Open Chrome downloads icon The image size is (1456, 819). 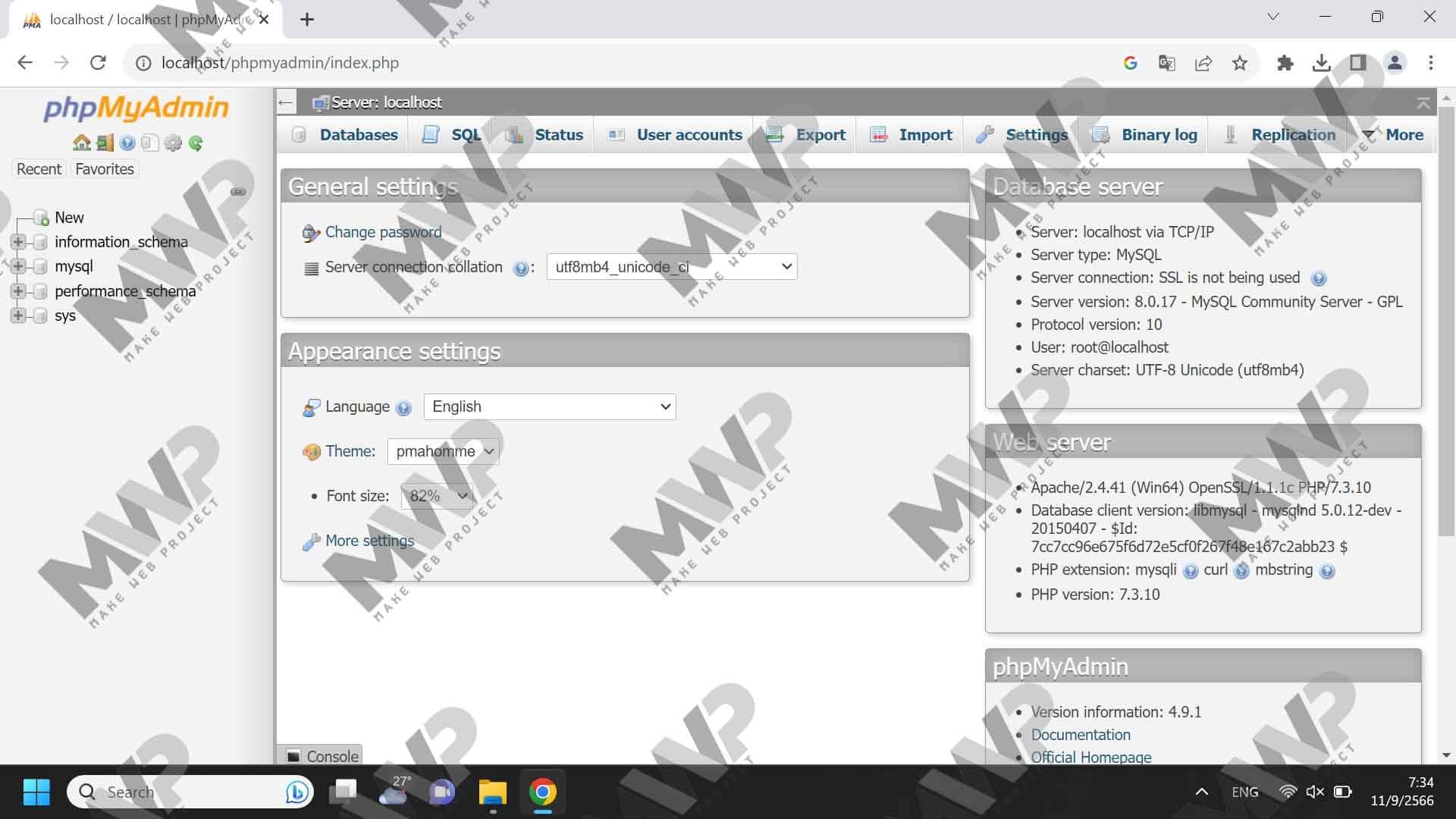pos(1321,63)
